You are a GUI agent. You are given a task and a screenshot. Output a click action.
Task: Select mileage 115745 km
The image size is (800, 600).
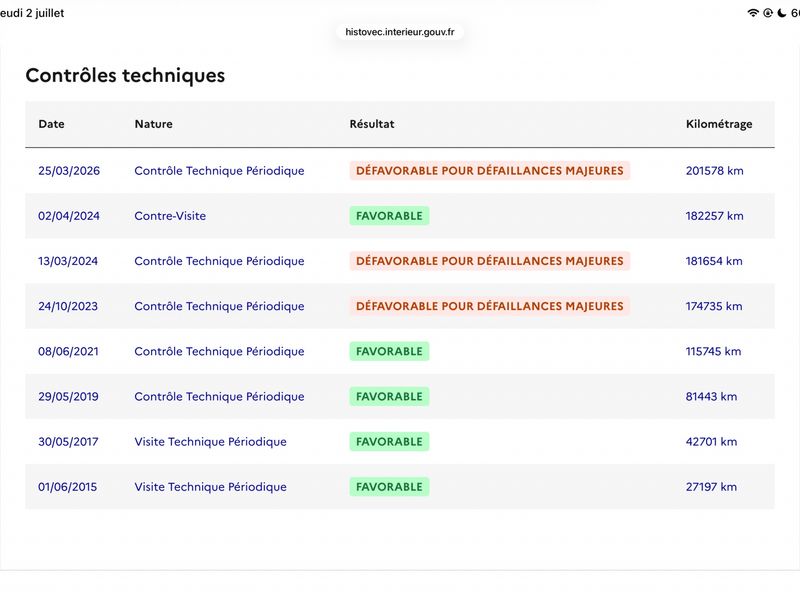pyautogui.click(x=713, y=352)
